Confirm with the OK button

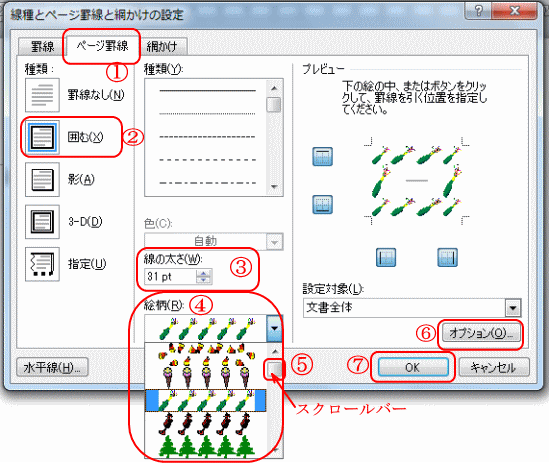click(413, 367)
